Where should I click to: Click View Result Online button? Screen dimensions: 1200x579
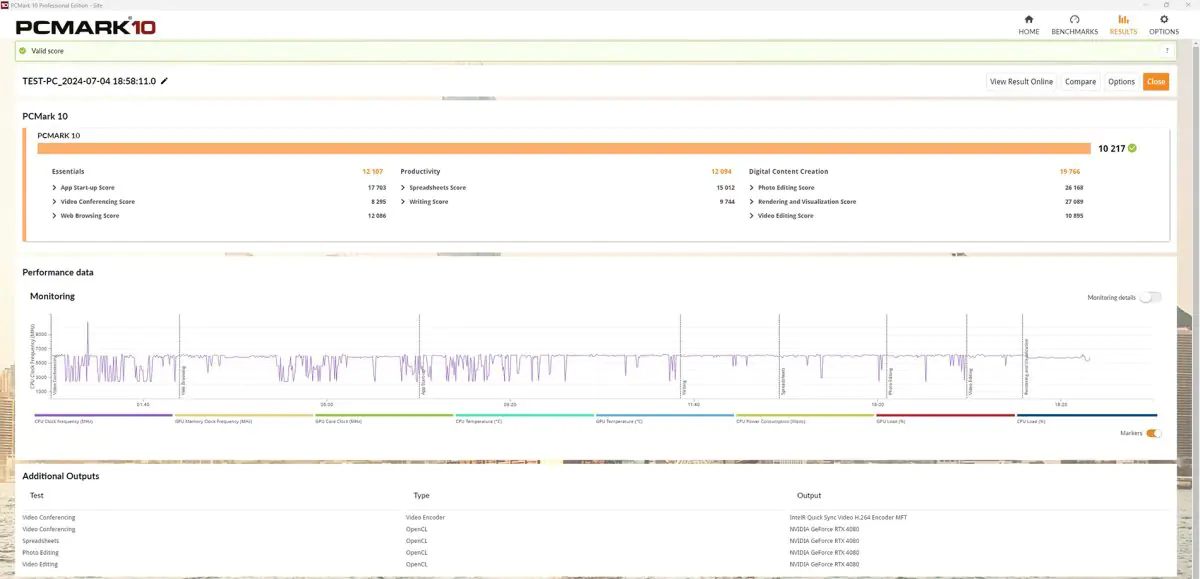1021,81
